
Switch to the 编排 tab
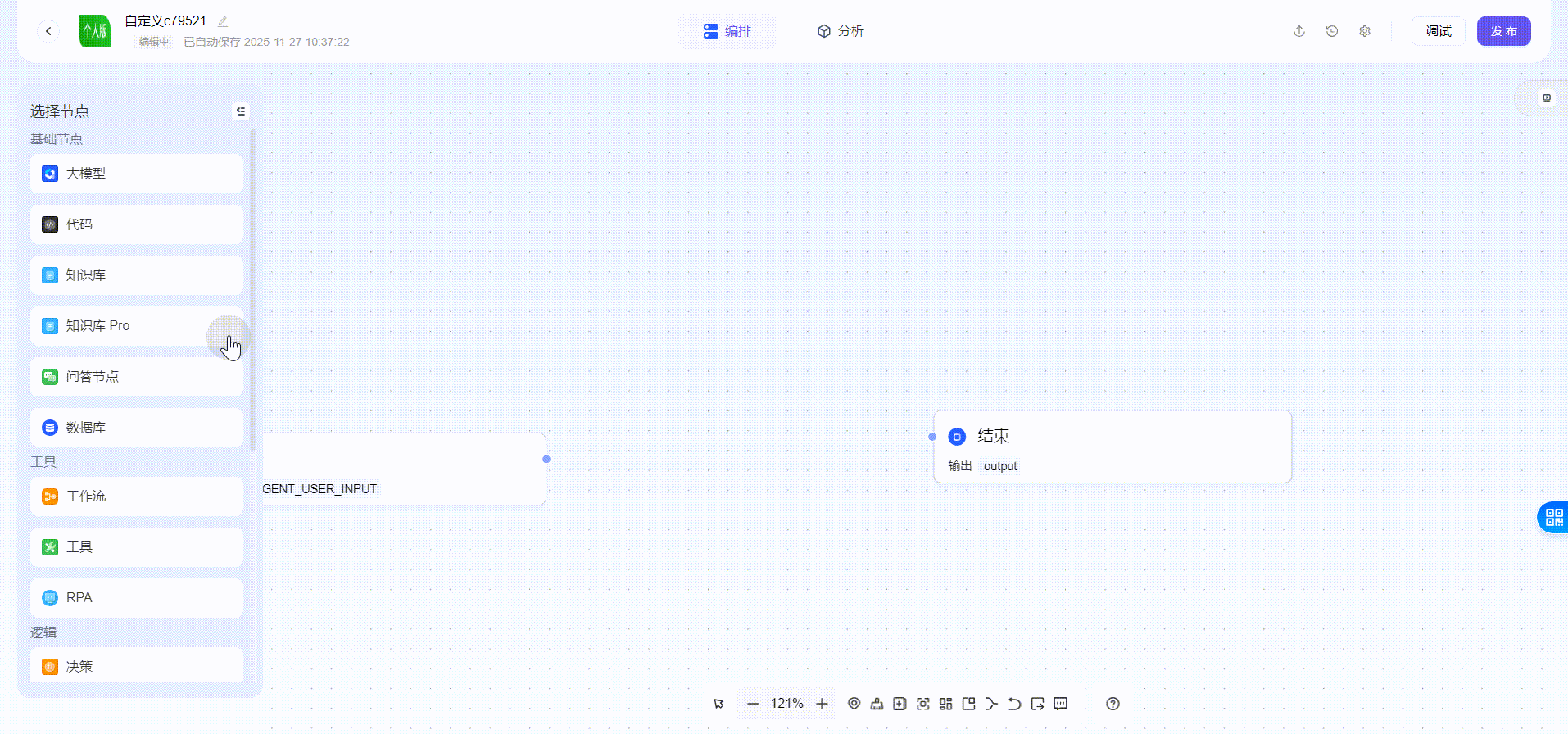click(727, 31)
